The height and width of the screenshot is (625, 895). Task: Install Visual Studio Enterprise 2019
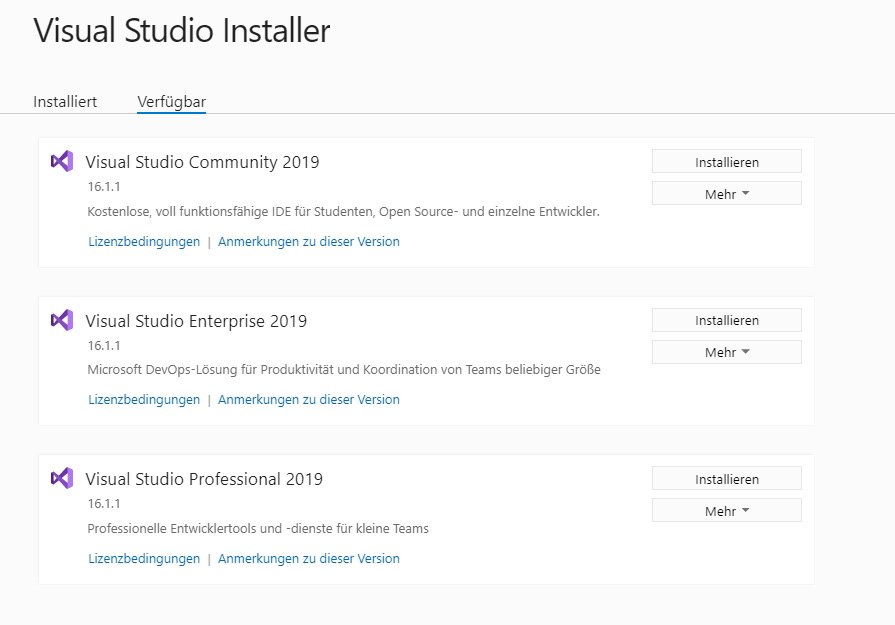click(x=726, y=319)
